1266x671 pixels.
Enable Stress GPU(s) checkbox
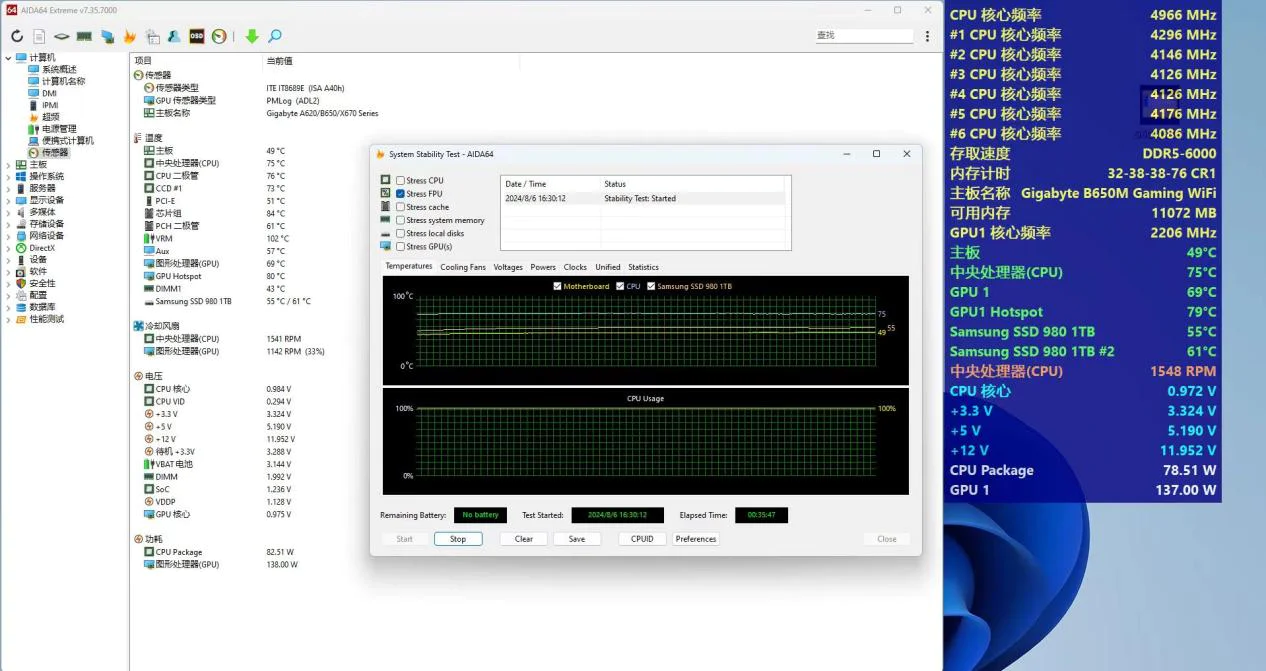tap(401, 247)
